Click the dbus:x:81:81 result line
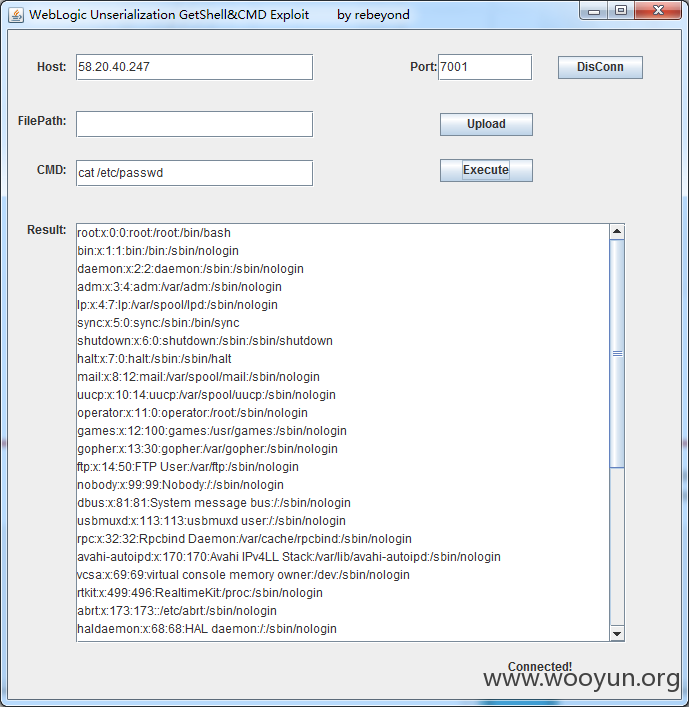 coord(214,503)
